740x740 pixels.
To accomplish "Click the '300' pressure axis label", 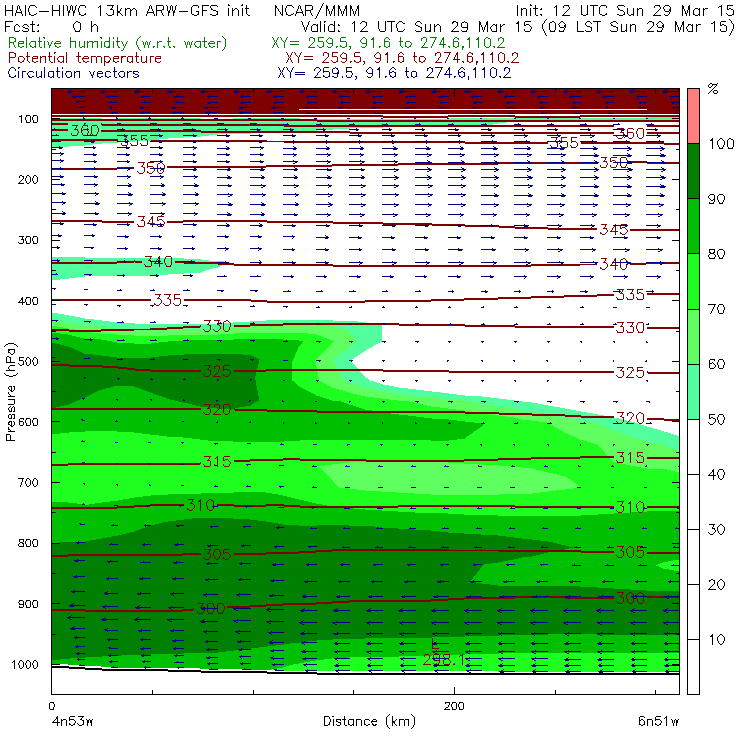I will (x=28, y=240).
